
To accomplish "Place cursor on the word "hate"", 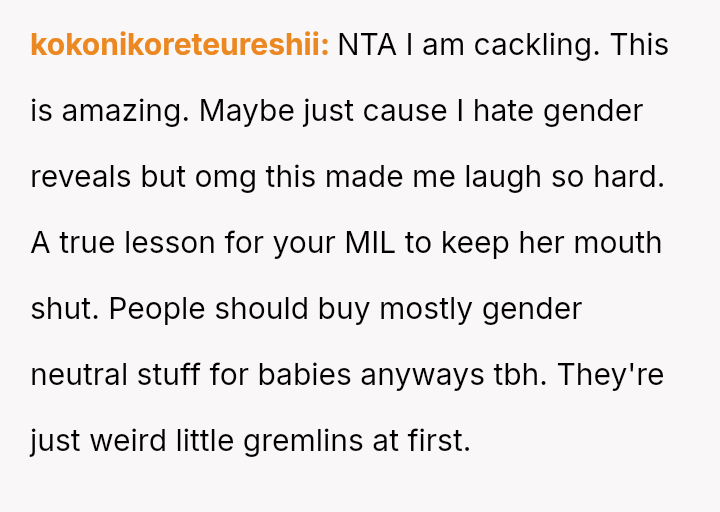I will (x=503, y=111).
